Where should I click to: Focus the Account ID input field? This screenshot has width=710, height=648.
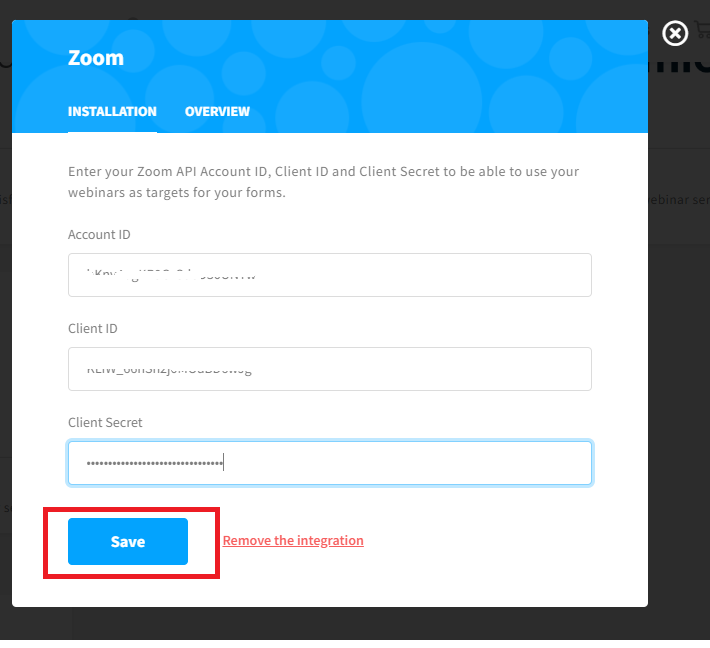click(x=330, y=275)
